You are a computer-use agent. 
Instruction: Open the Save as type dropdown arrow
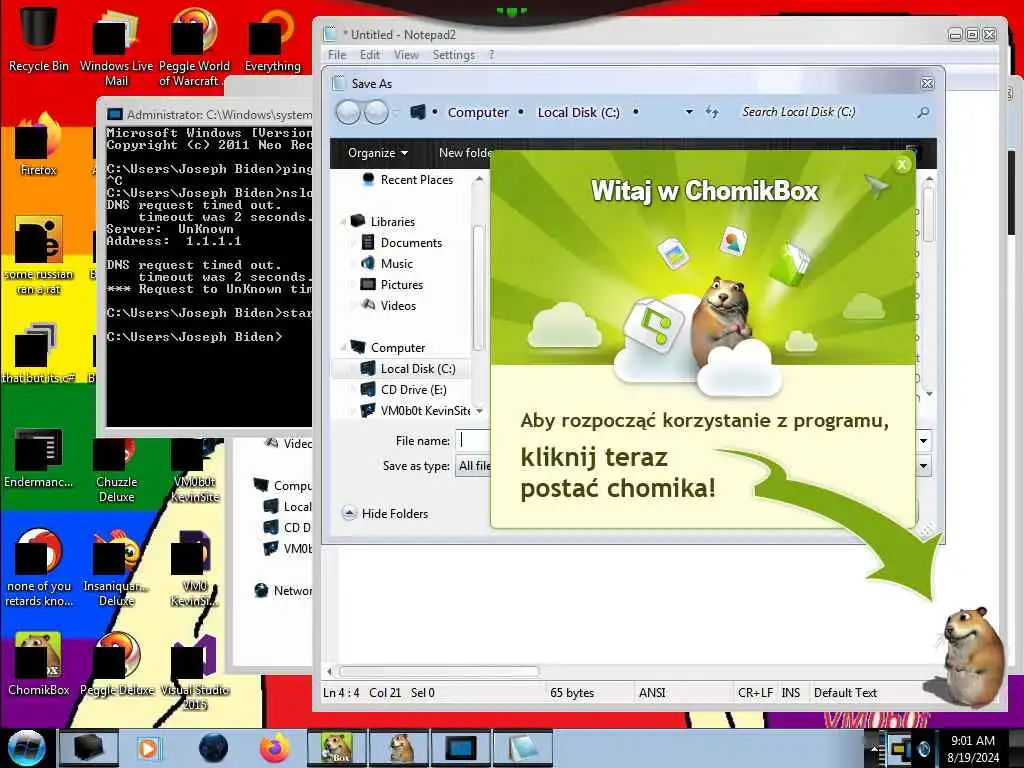tap(923, 466)
